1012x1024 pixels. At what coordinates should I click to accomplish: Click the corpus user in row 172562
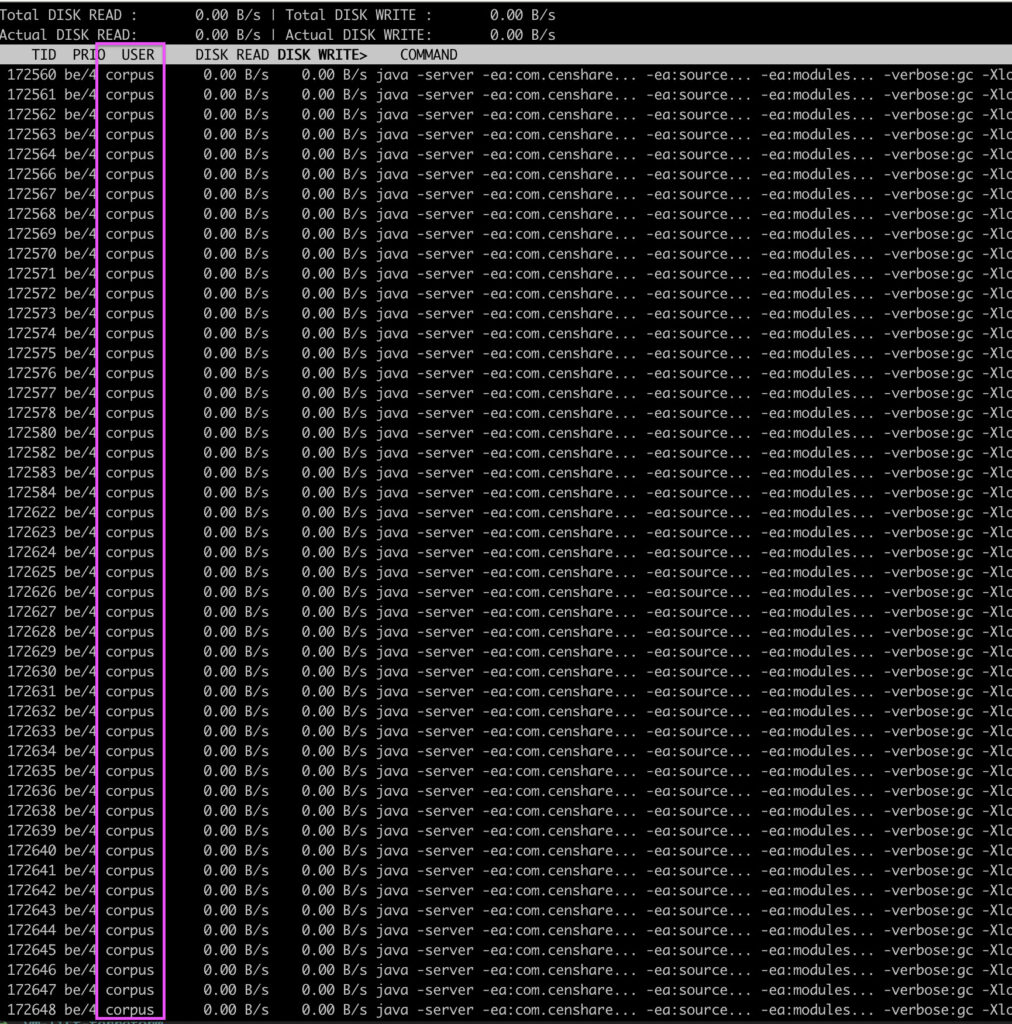pos(130,115)
